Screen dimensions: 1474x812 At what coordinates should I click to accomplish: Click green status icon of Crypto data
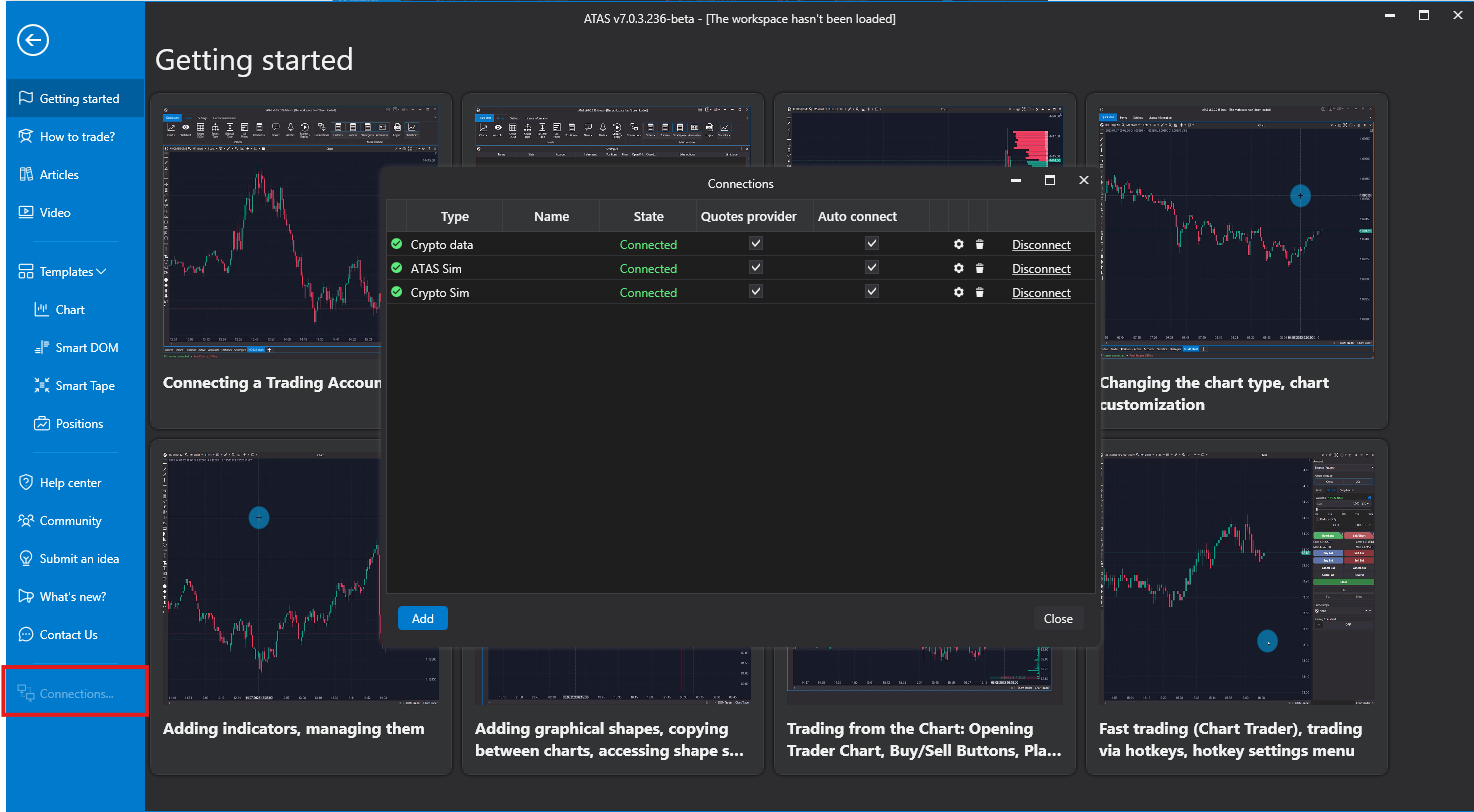(397, 244)
